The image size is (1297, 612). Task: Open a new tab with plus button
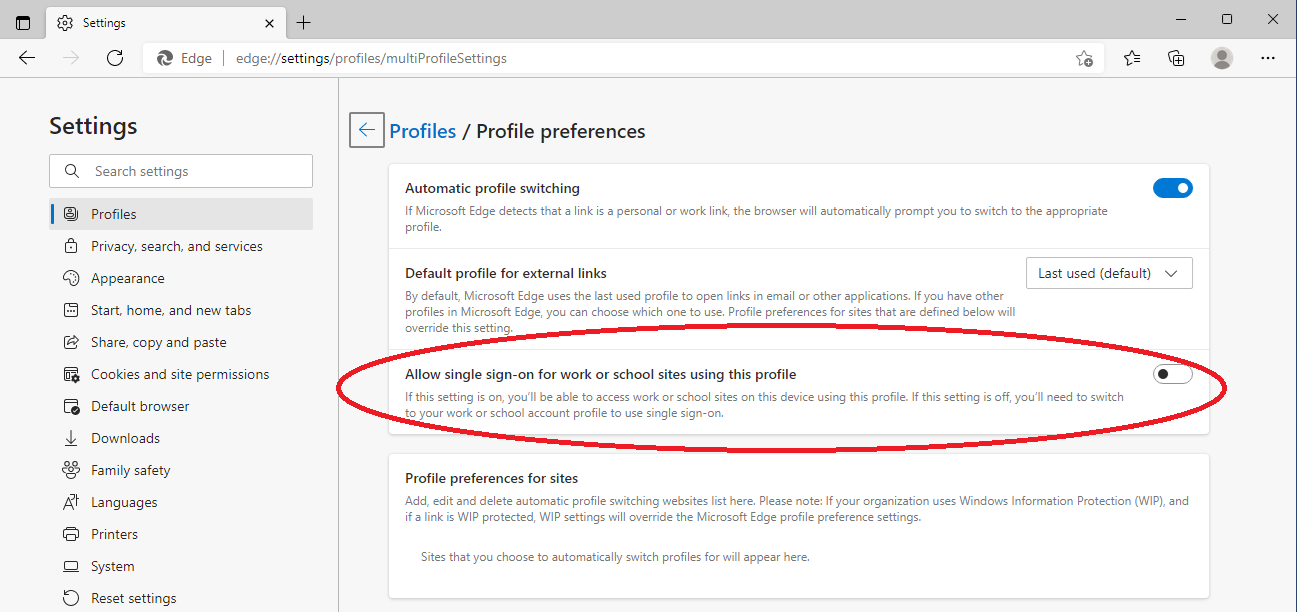pyautogui.click(x=304, y=22)
